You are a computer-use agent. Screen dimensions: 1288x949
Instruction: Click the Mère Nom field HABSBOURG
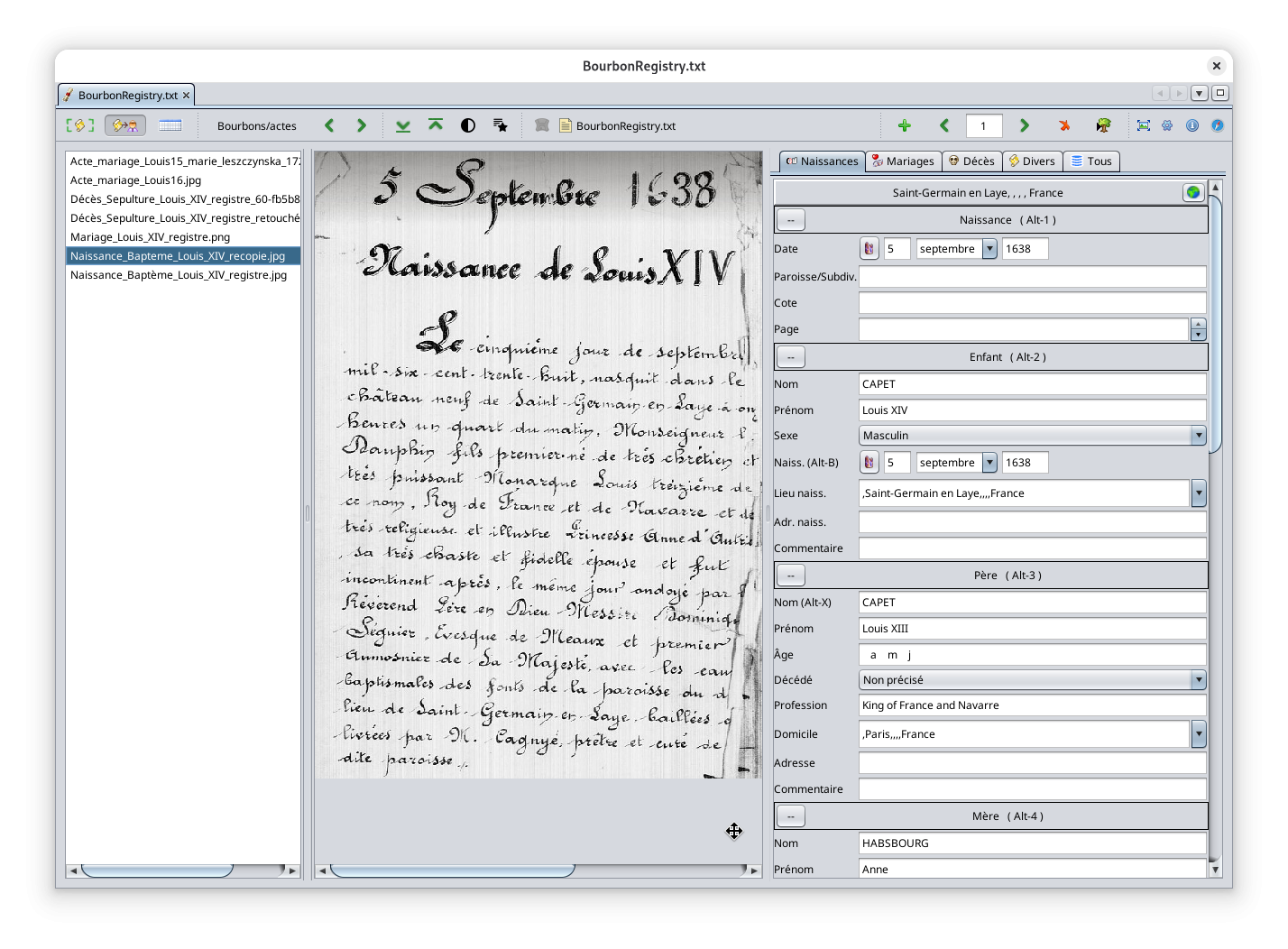click(1032, 843)
